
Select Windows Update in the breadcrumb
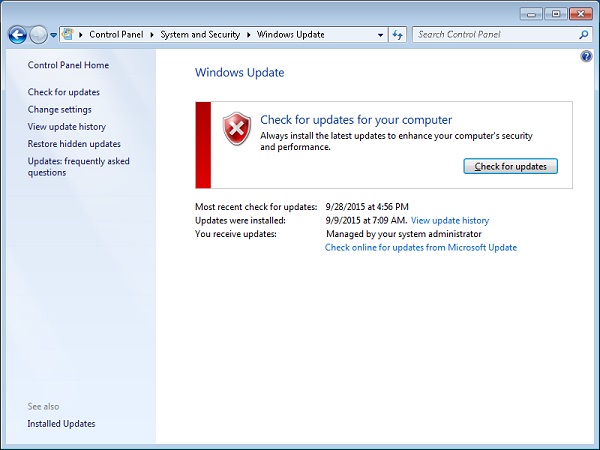tap(290, 35)
